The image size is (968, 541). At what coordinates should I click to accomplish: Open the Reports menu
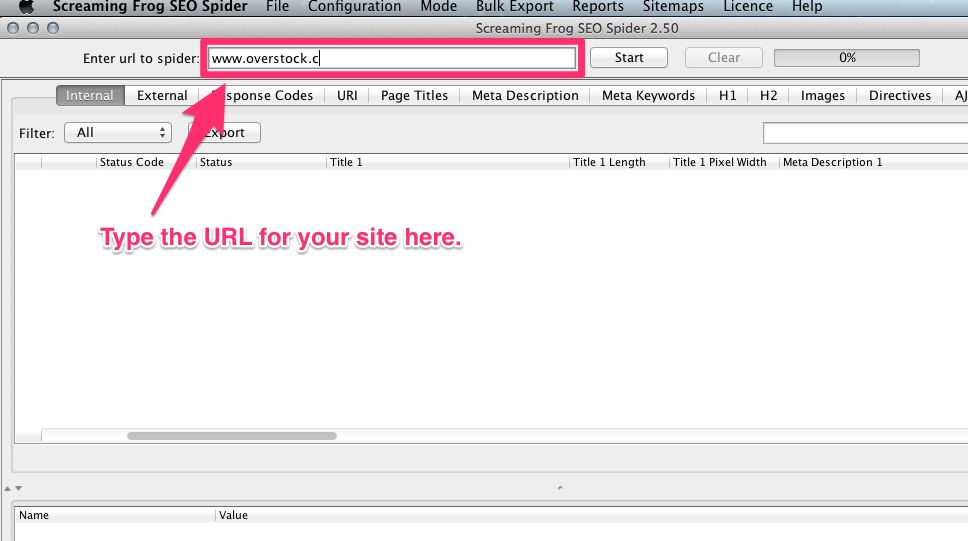coord(598,6)
